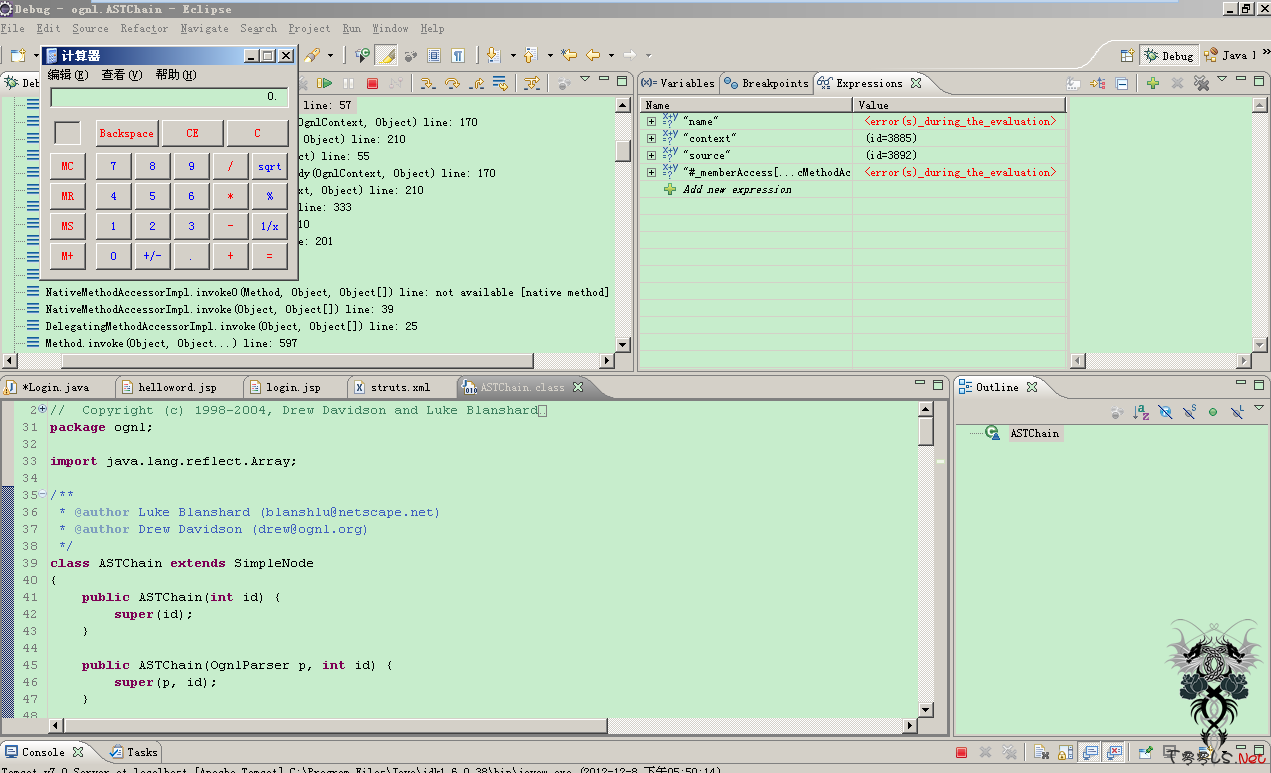Screen dimensions: 1271x773
Task: Open the Previous Annotation dropdown arrow
Action: click(x=549, y=56)
